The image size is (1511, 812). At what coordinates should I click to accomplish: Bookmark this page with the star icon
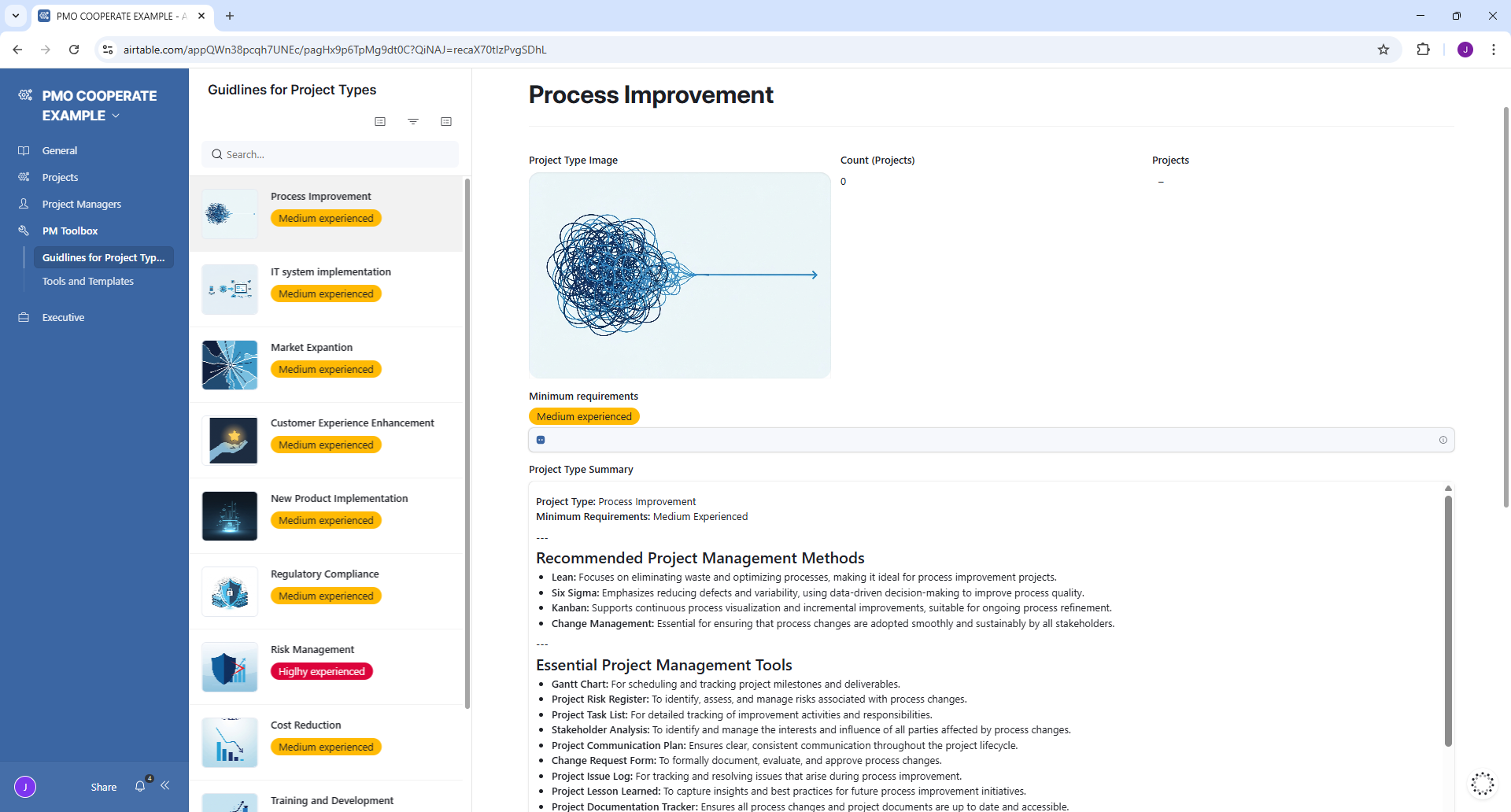(1384, 50)
